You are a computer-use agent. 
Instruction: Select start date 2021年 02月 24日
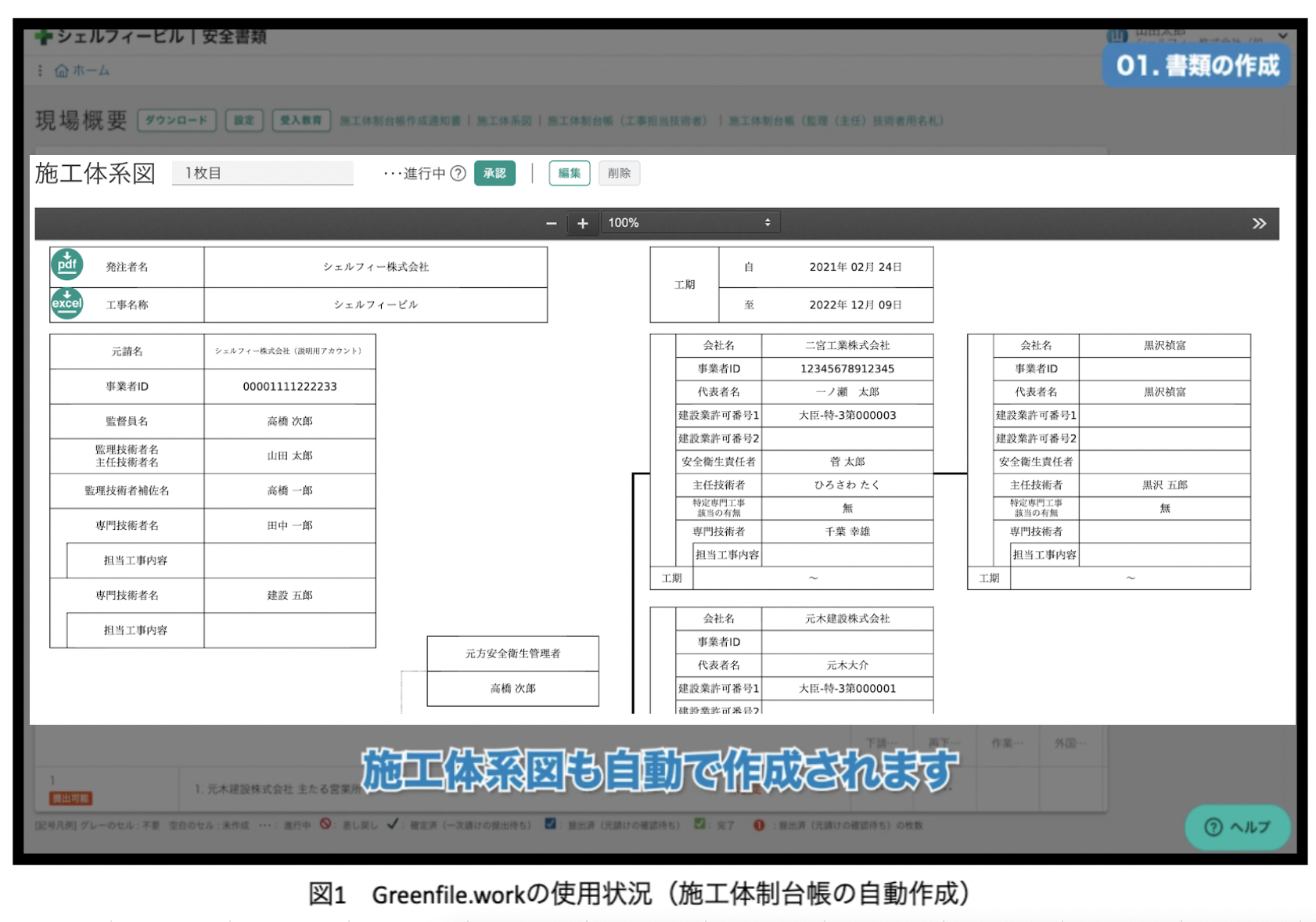[855, 267]
